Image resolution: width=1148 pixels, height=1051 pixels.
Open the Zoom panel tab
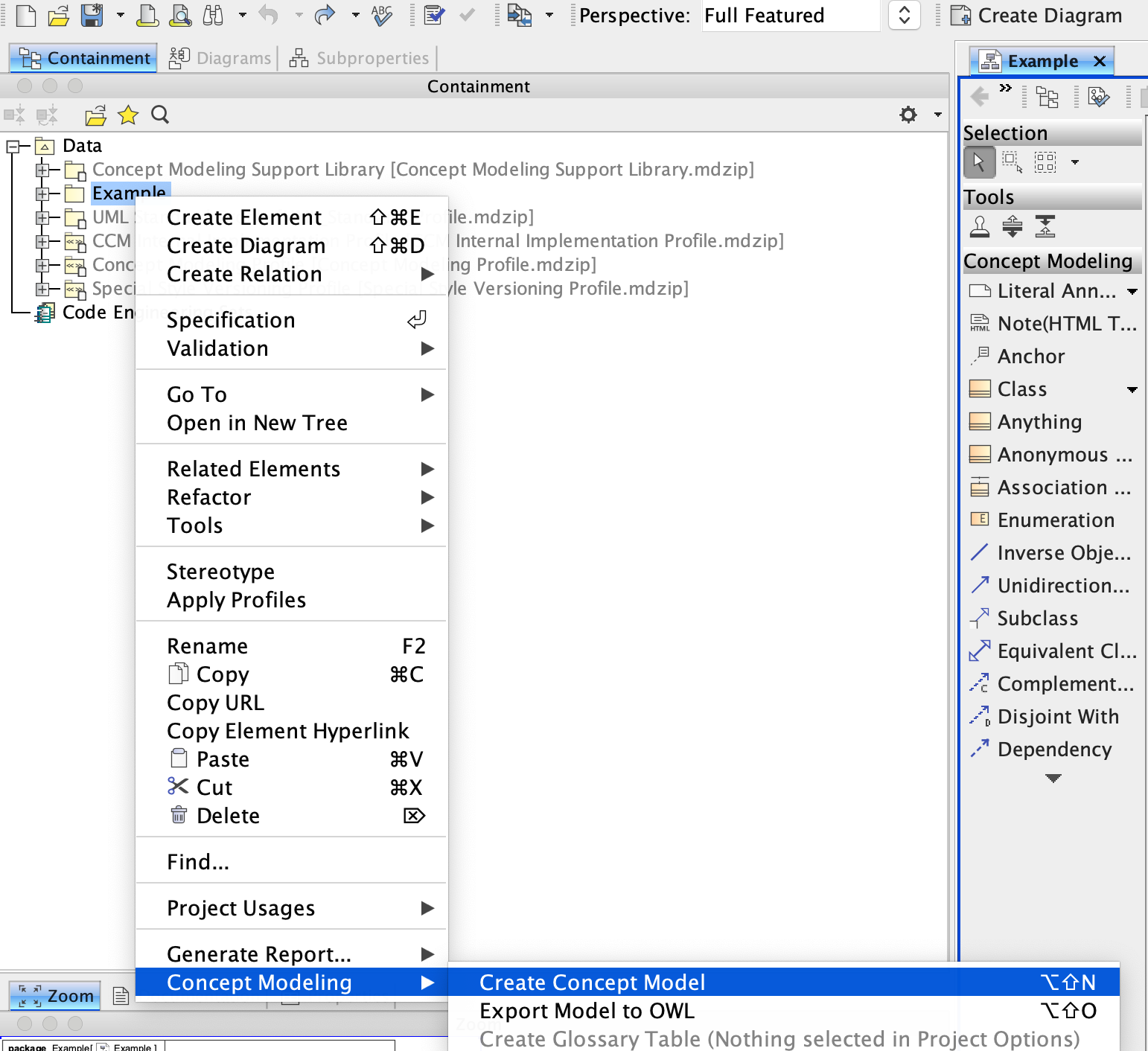click(x=57, y=996)
